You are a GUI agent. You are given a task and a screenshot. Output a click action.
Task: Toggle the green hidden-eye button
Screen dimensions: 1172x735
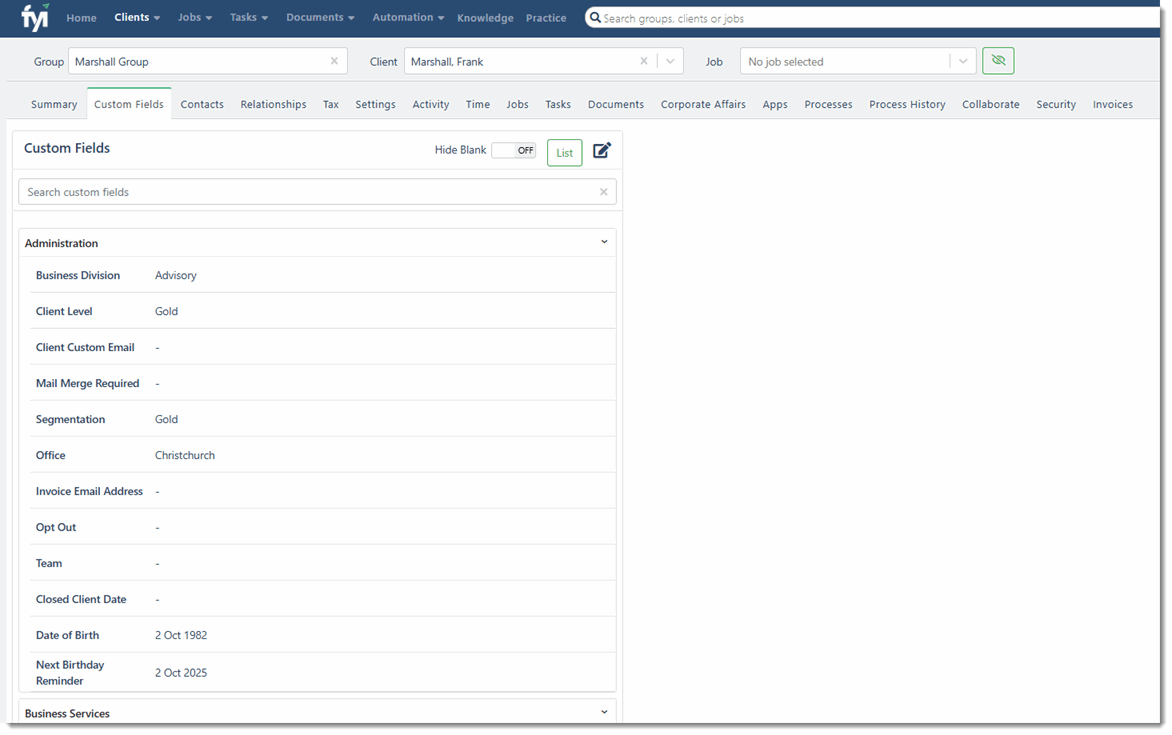coord(998,61)
